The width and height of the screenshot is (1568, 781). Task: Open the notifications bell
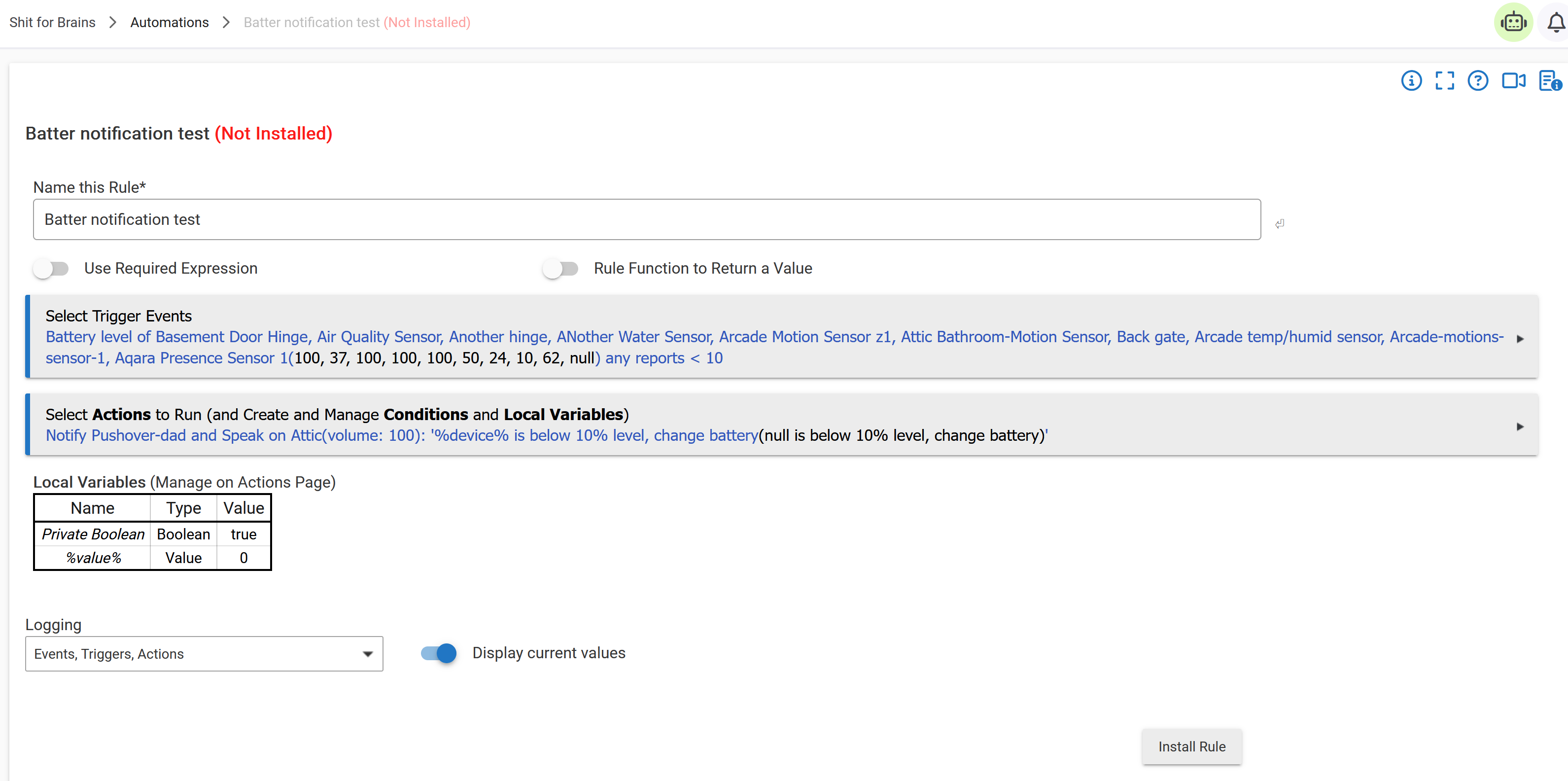coord(1556,23)
